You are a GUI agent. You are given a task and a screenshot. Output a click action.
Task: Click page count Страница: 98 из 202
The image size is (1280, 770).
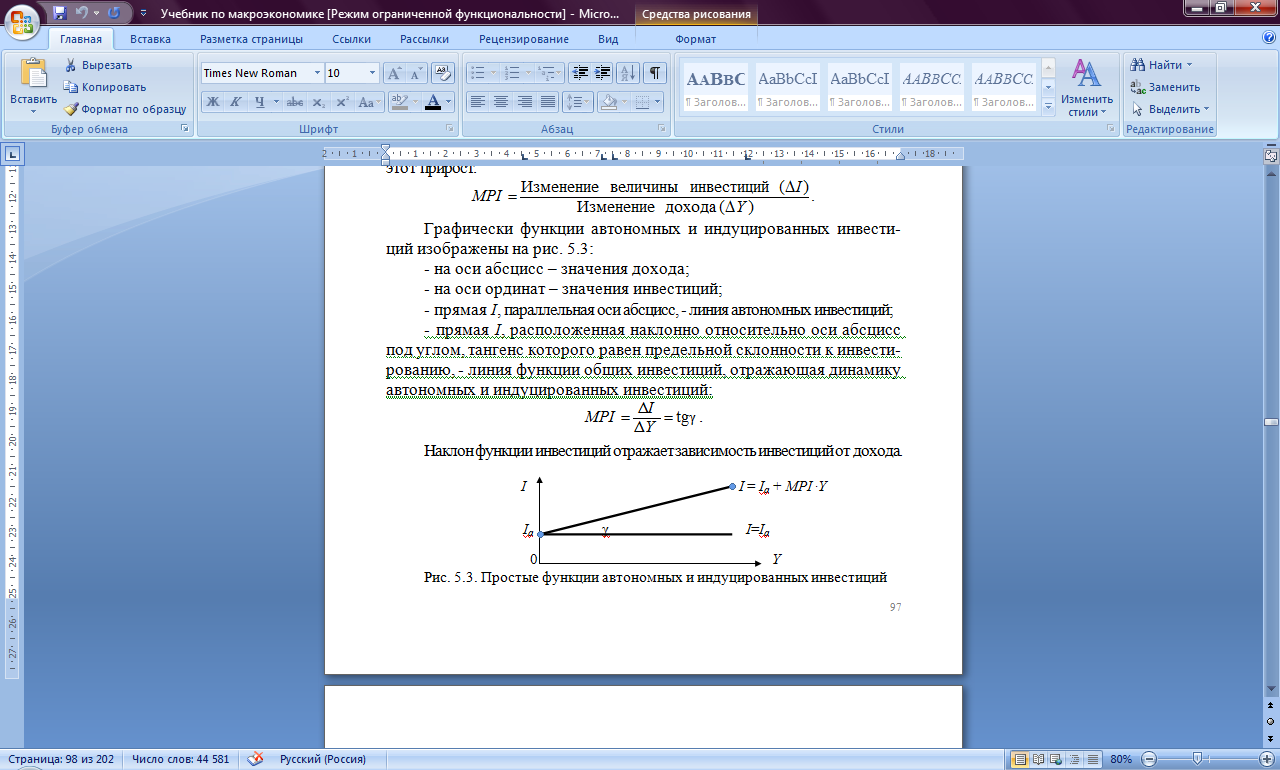coord(59,759)
